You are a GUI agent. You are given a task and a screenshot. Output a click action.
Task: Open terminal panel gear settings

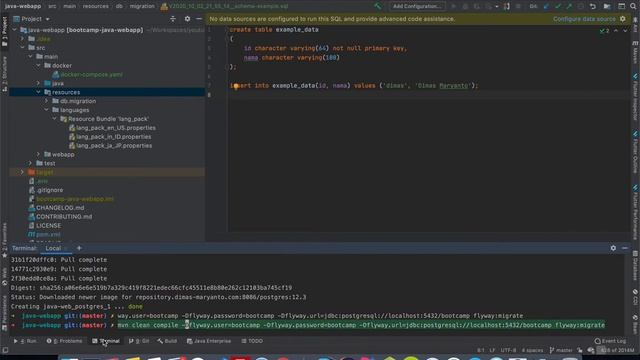click(613, 248)
